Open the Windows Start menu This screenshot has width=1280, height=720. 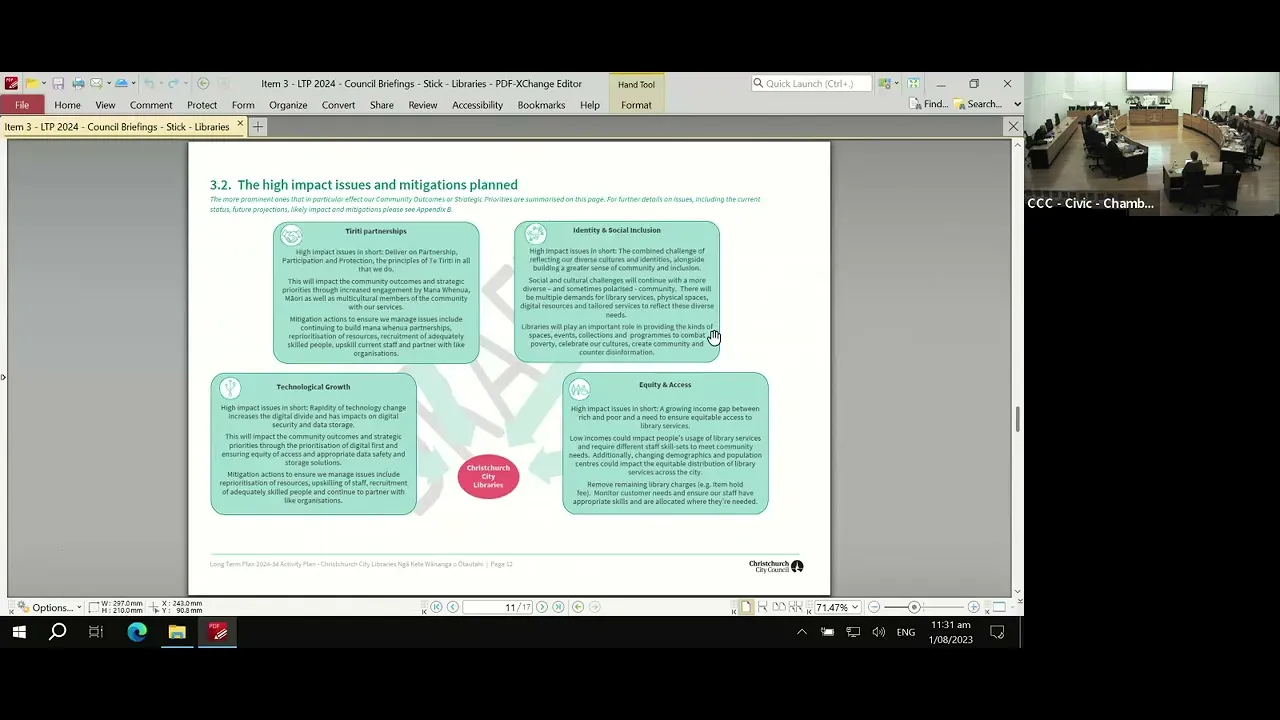[x=18, y=632]
